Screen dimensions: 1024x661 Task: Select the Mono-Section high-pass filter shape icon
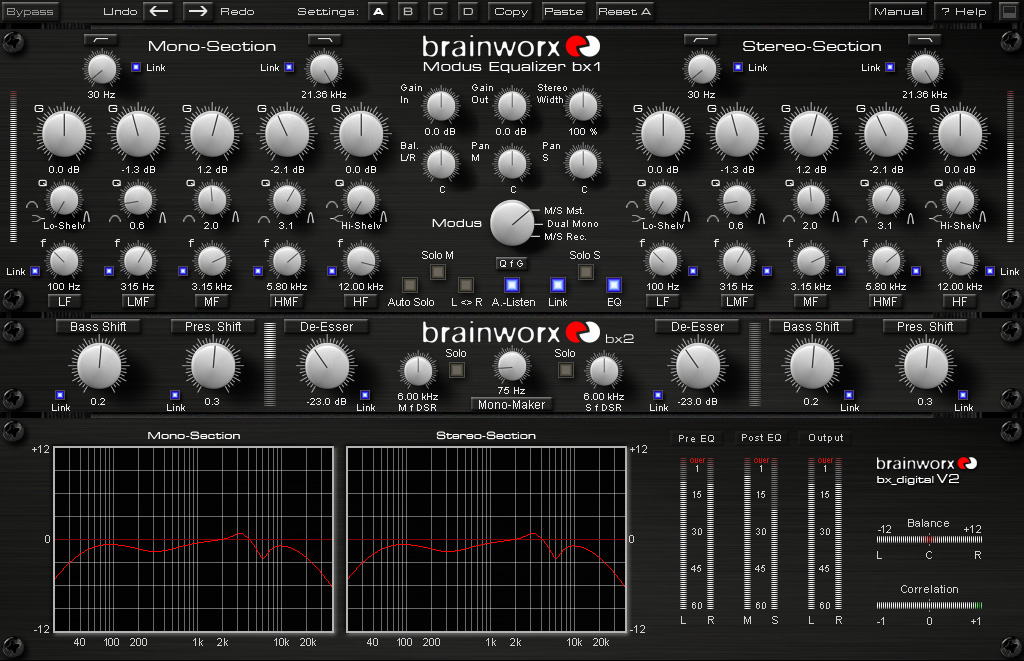coord(101,40)
